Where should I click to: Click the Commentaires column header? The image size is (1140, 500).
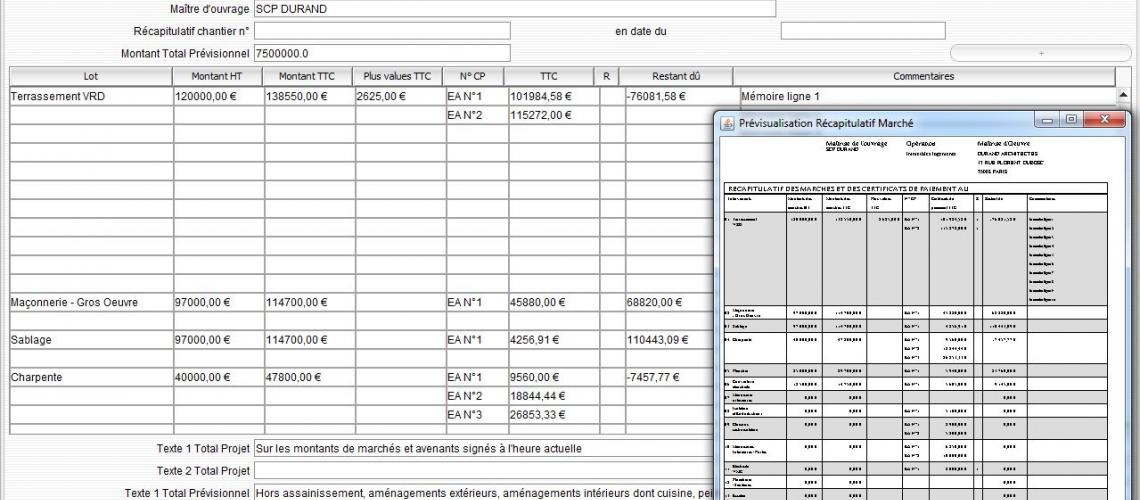coord(923,76)
